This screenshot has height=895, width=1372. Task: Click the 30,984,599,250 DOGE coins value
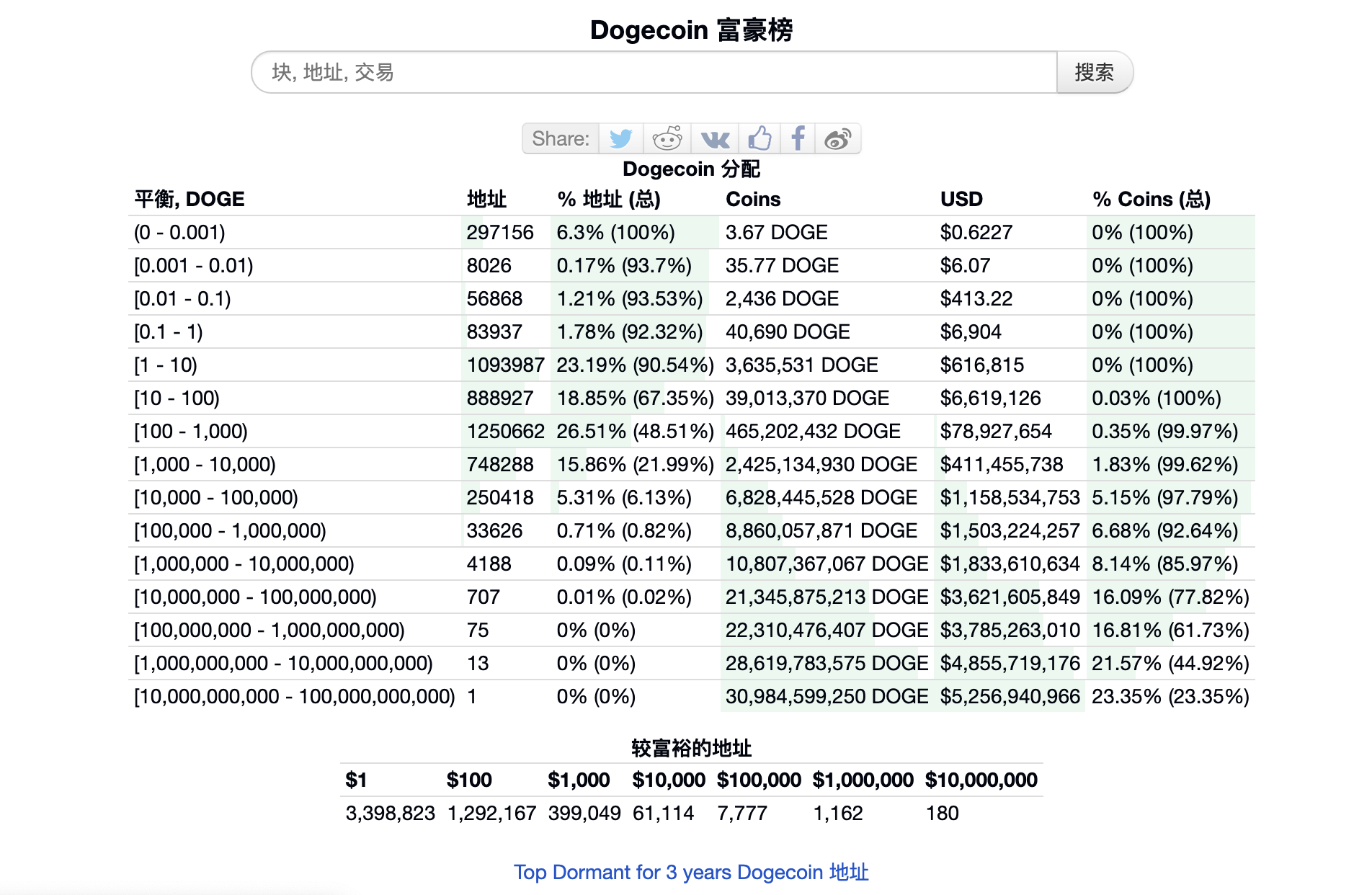point(827,696)
